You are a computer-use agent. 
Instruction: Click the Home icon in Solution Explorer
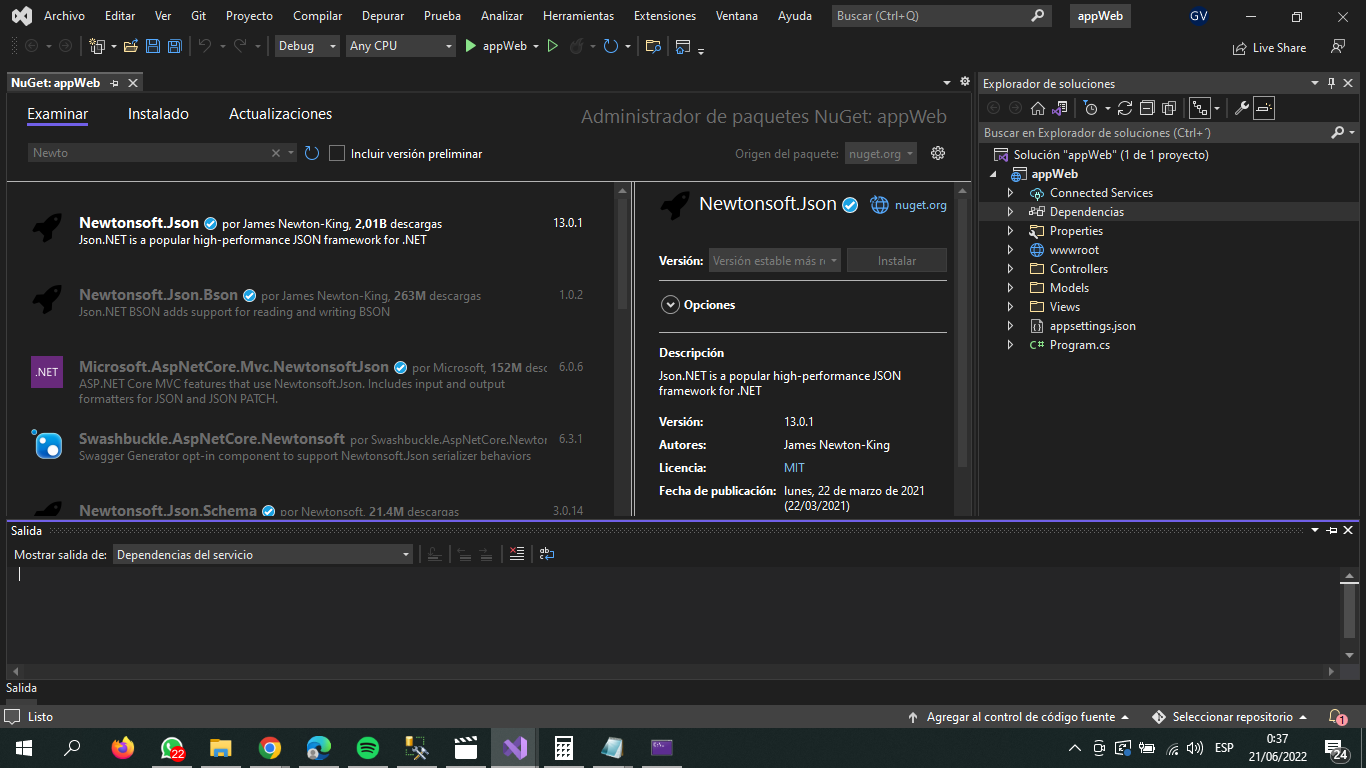1038,108
